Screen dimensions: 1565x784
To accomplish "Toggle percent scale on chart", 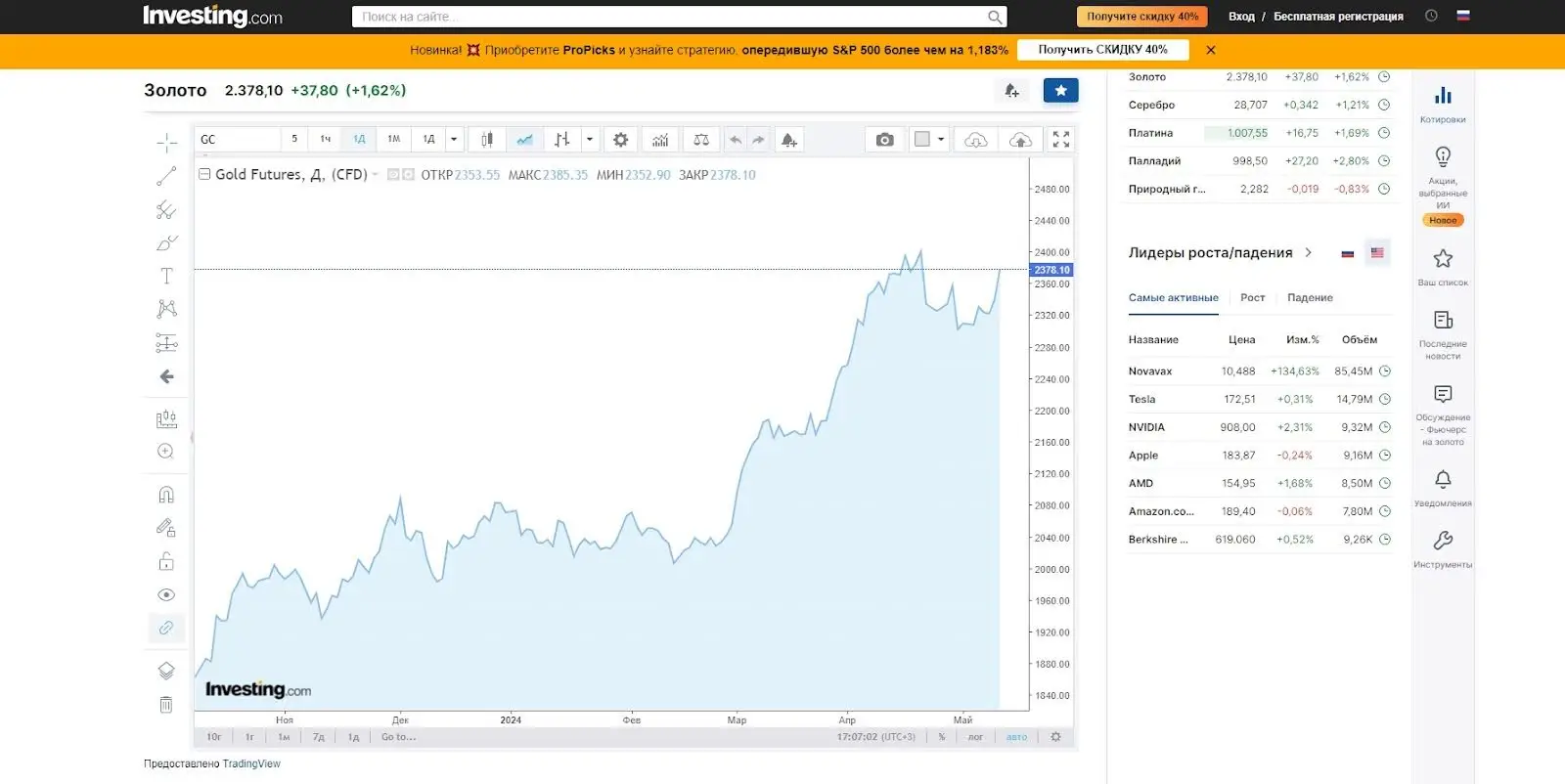I will tap(942, 737).
